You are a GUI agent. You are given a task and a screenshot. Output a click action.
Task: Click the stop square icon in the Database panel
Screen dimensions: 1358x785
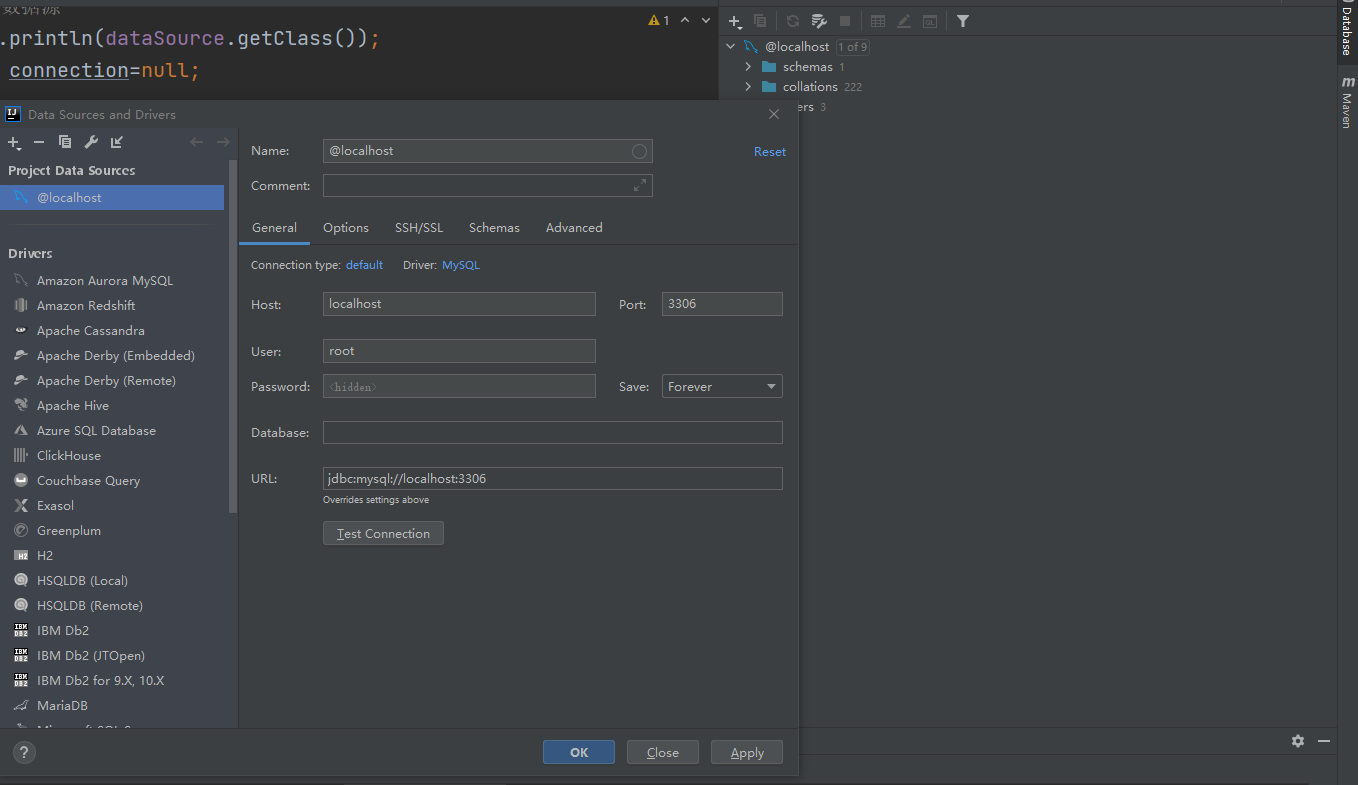(845, 21)
